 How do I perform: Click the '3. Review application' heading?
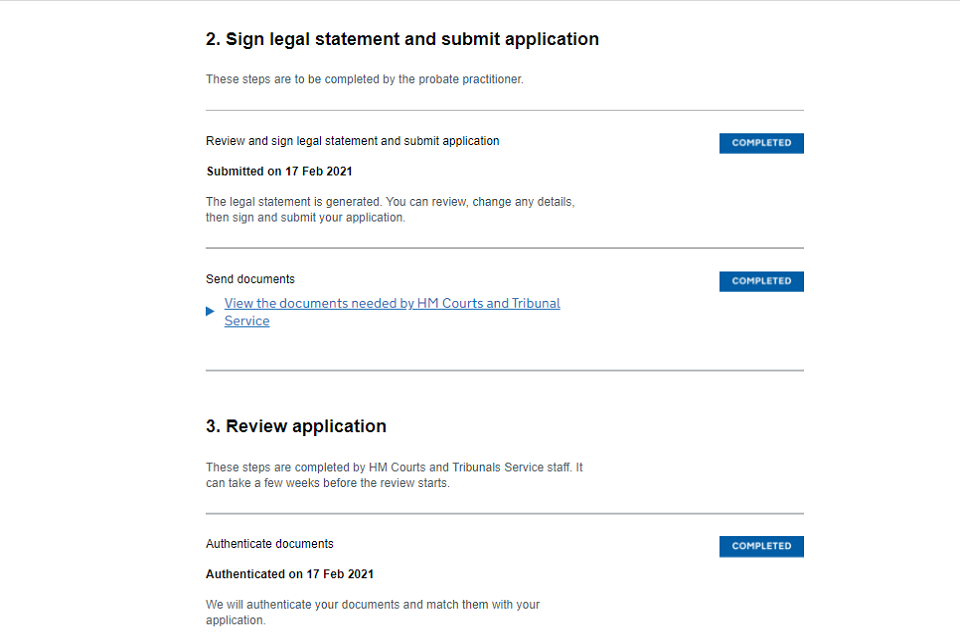pos(296,426)
